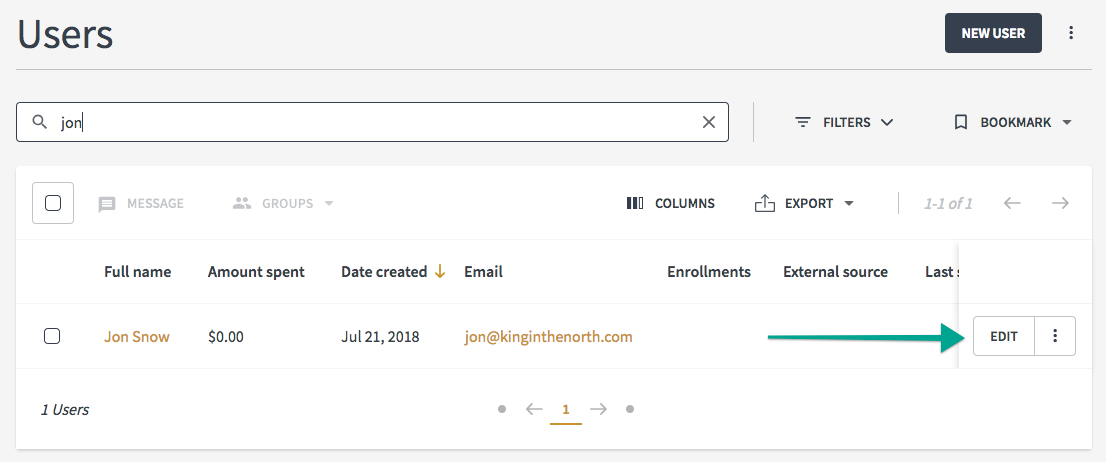The height and width of the screenshot is (462, 1106).
Task: Select Jon Snow's row checkbox
Action: [x=51, y=336]
